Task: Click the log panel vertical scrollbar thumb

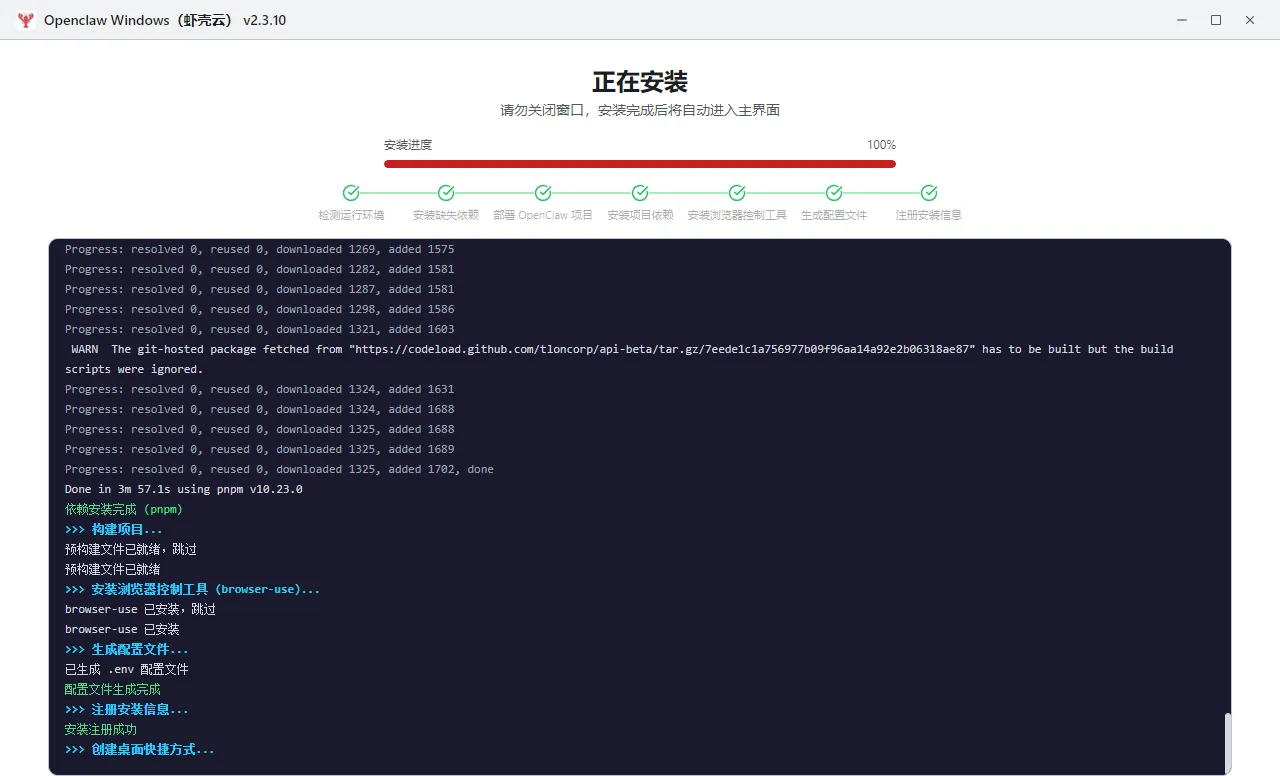Action: pyautogui.click(x=1227, y=742)
